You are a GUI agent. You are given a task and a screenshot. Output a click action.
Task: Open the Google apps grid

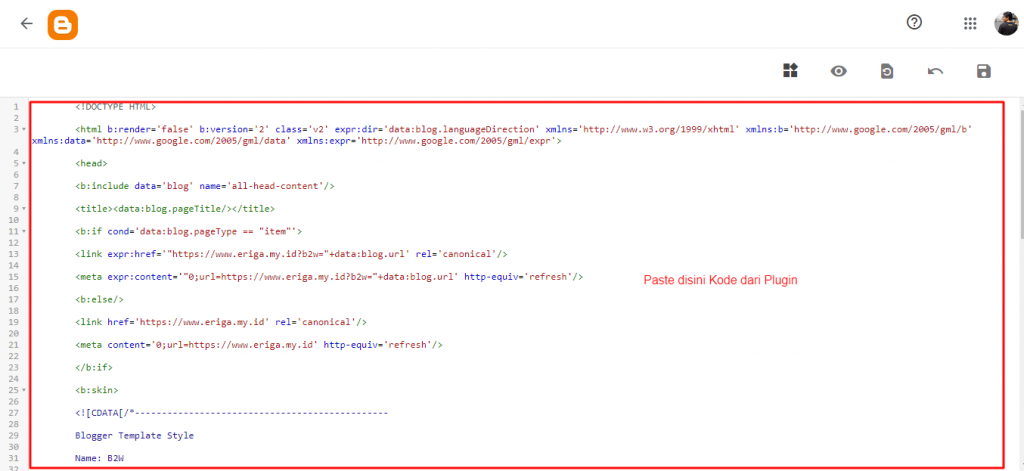coord(970,24)
